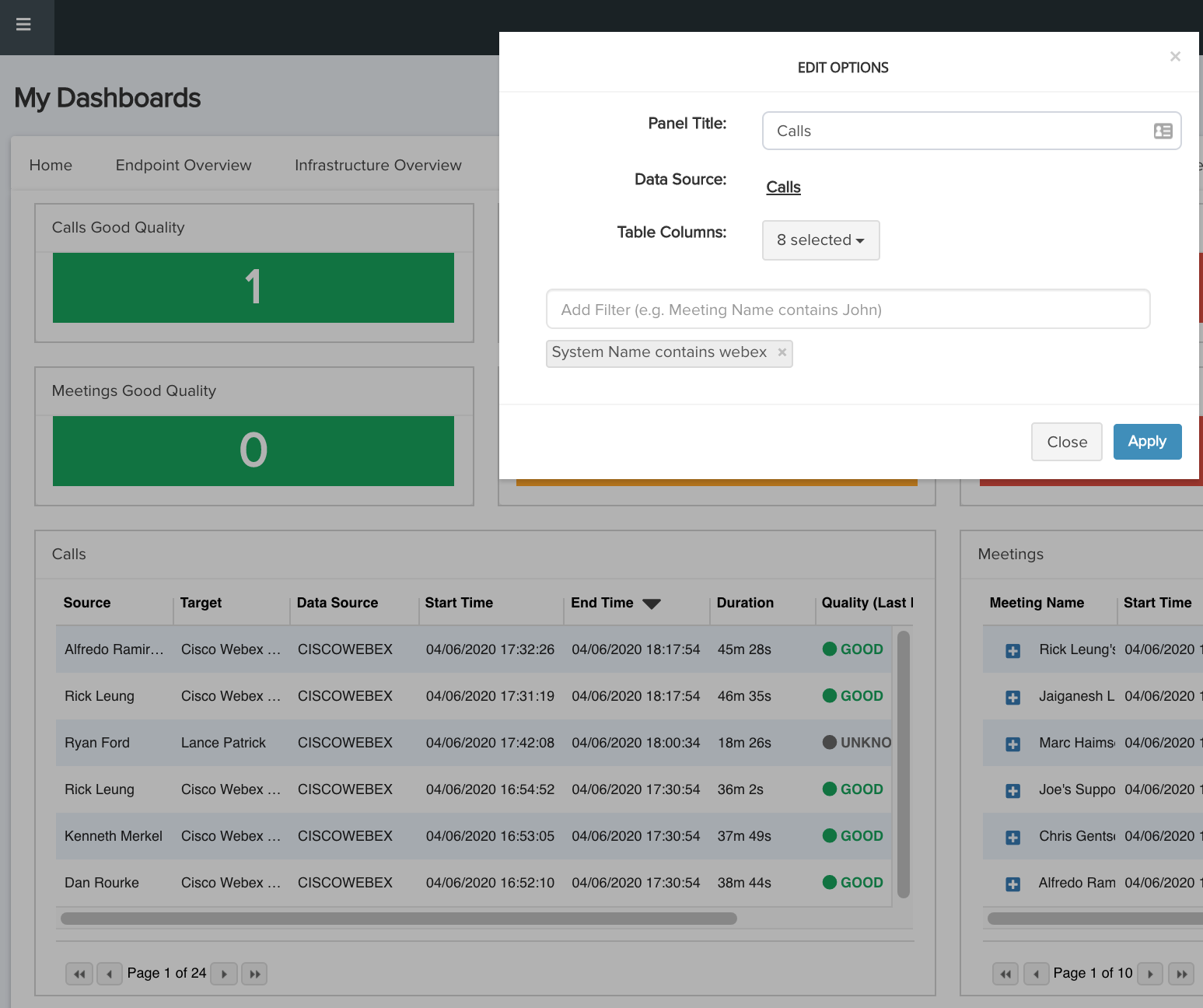
Task: Go to next page of Meetings table
Action: (x=1150, y=974)
